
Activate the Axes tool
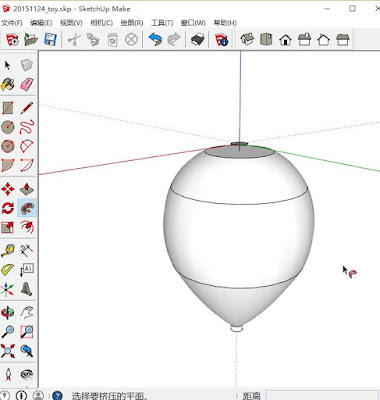click(x=8, y=289)
